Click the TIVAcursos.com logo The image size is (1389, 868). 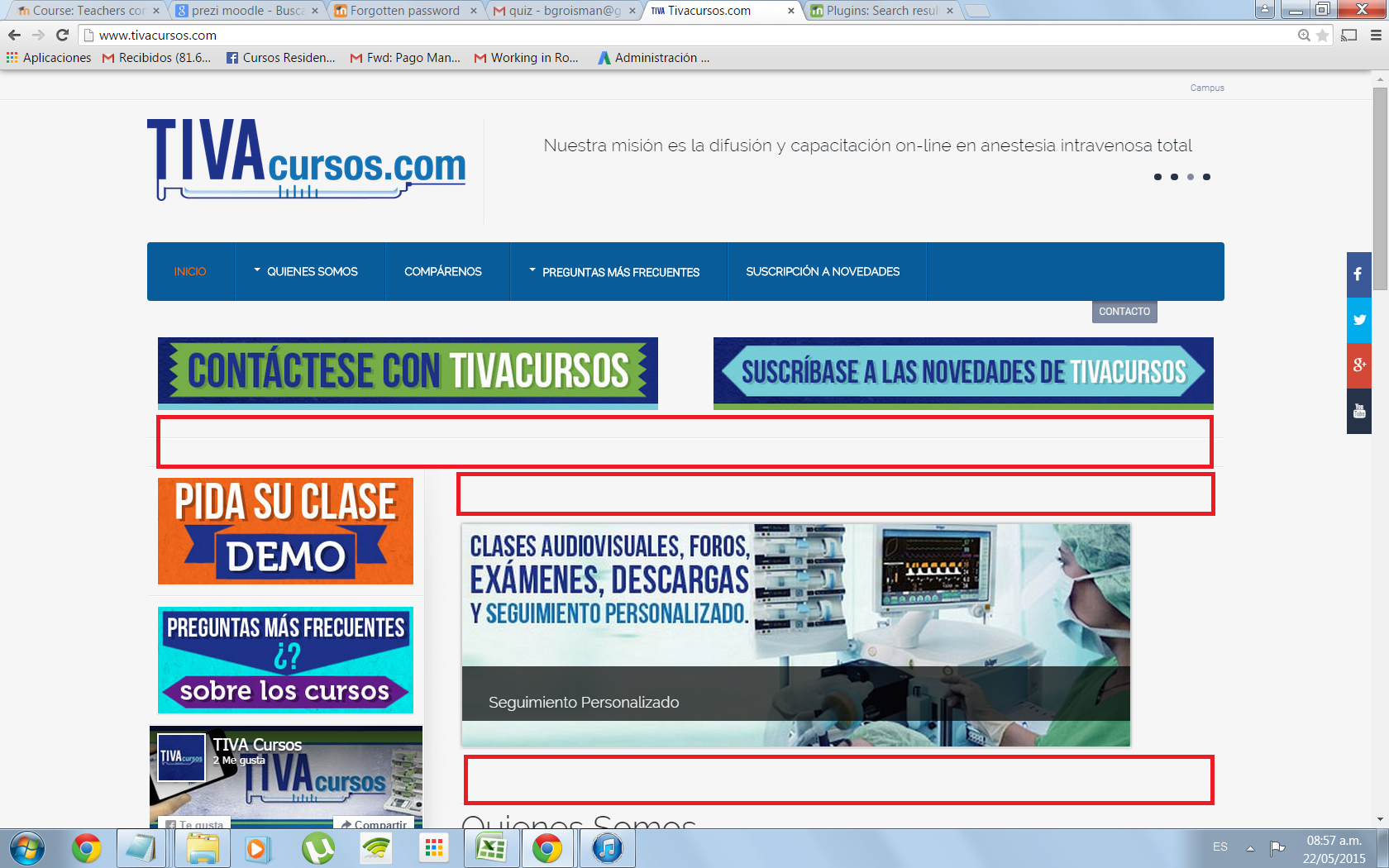[x=307, y=159]
